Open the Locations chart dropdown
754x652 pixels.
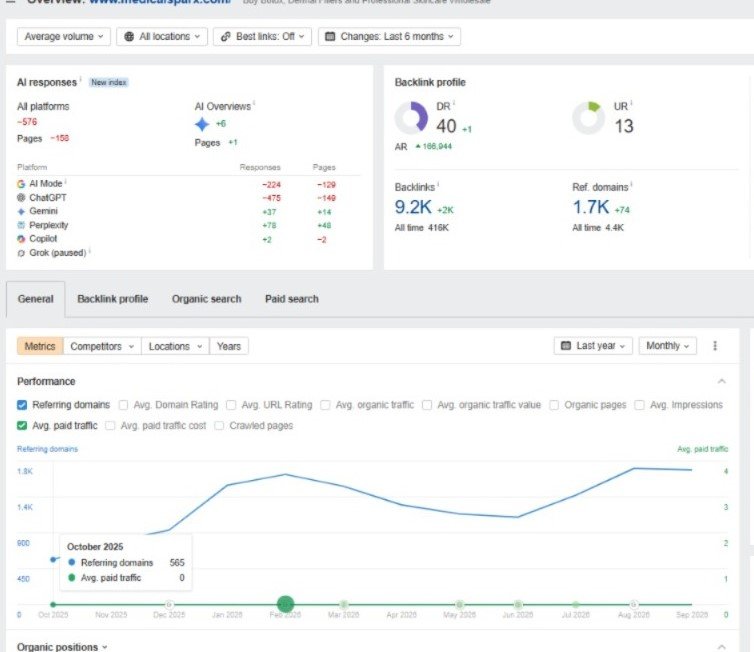[x=176, y=346]
